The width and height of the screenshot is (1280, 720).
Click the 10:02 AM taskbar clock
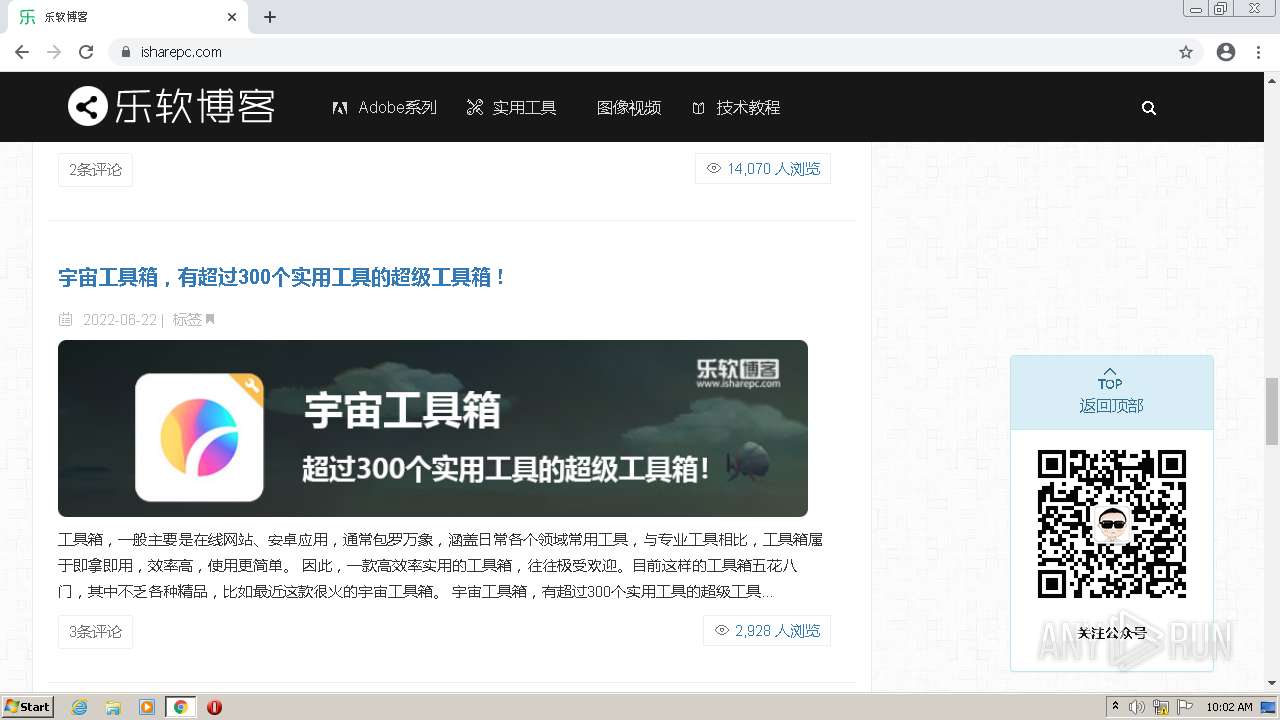click(x=1229, y=707)
